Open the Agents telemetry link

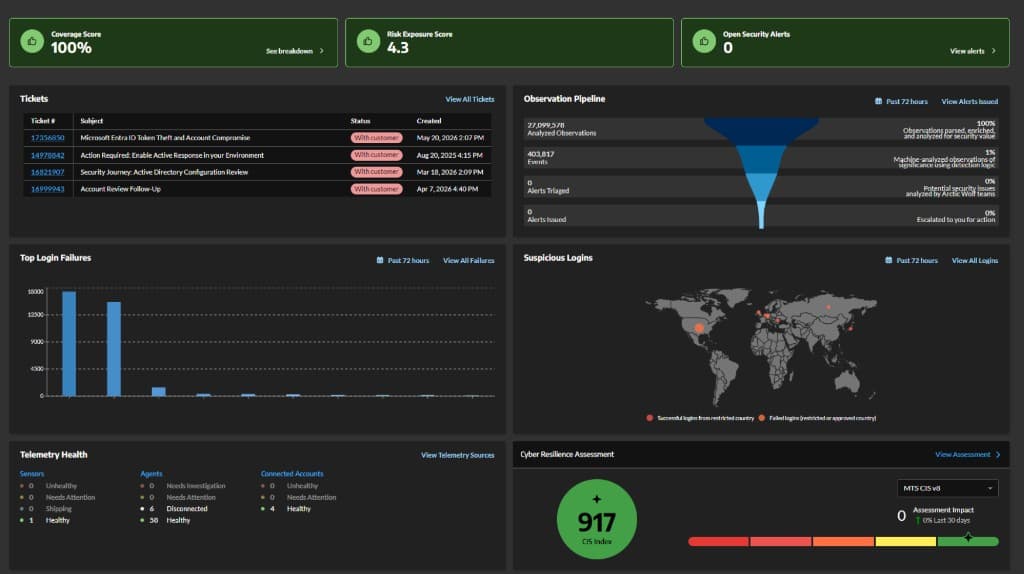click(x=152, y=473)
